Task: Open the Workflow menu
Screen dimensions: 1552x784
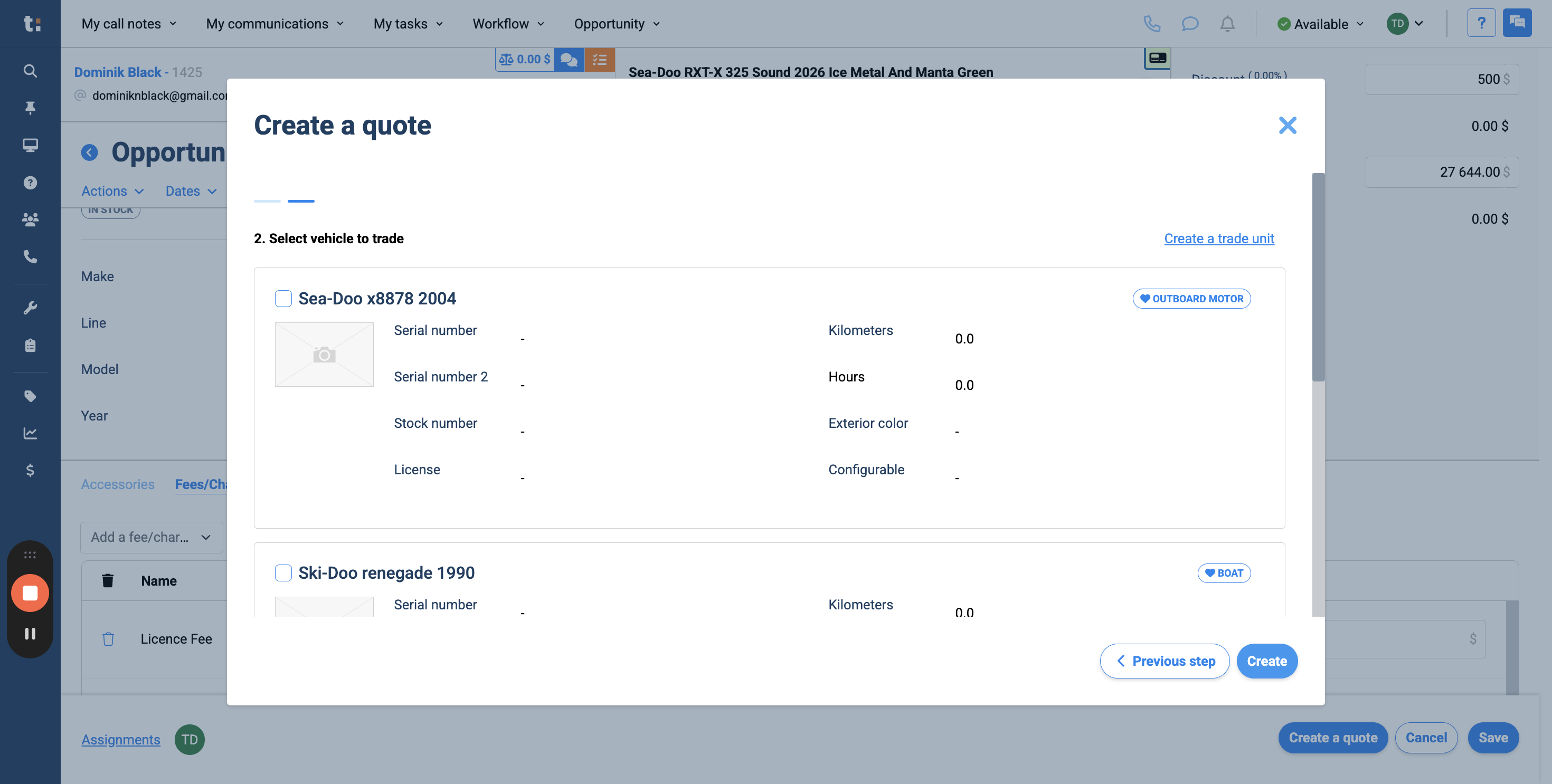Action: (508, 24)
